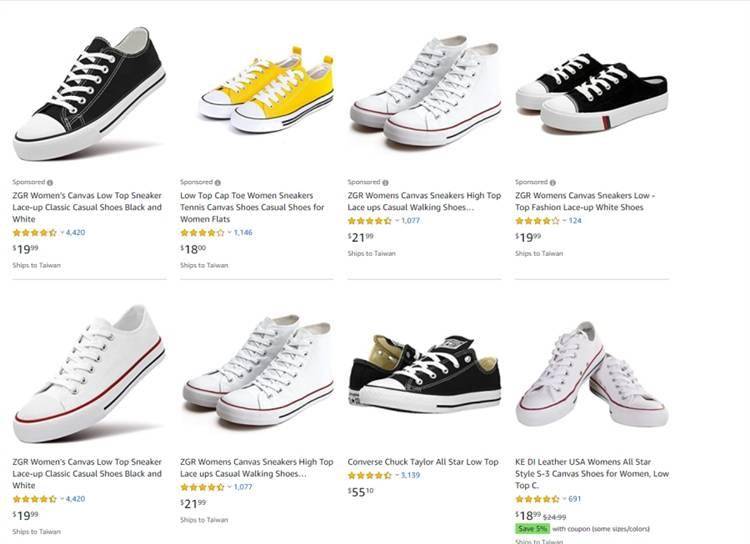The image size is (750, 544).
Task: Open the Converse Chuck Taylor All Star Low Top title
Action: (x=423, y=462)
